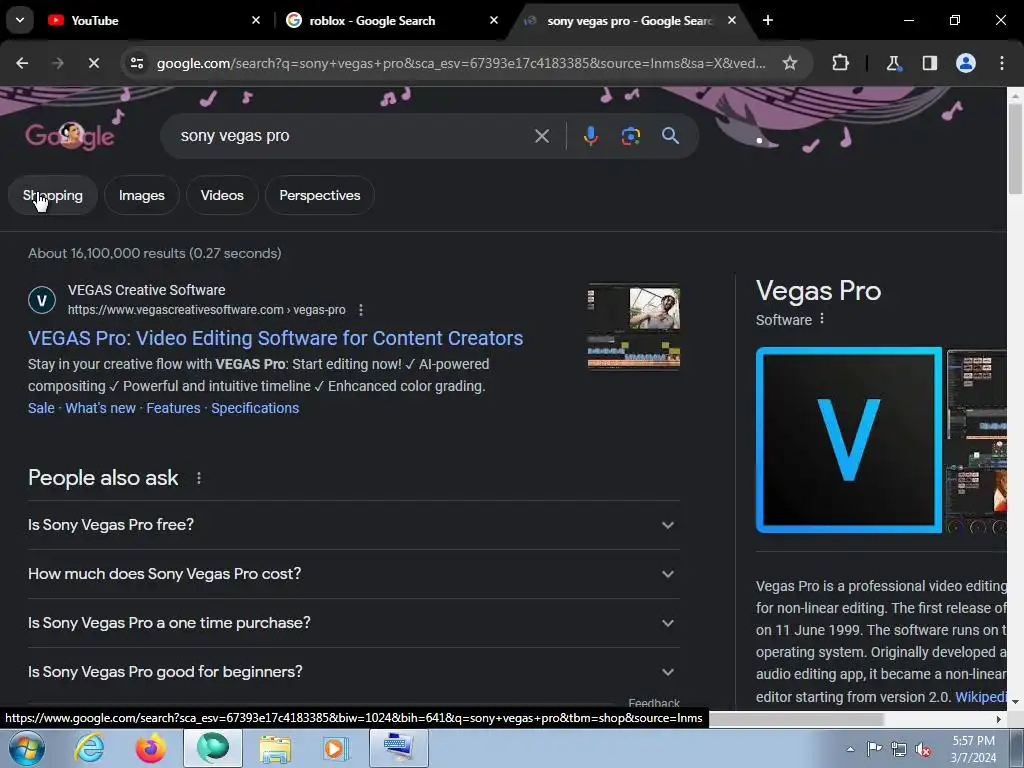
Task: Open the clock showing 5:57 PM
Action: pyautogui.click(x=973, y=749)
